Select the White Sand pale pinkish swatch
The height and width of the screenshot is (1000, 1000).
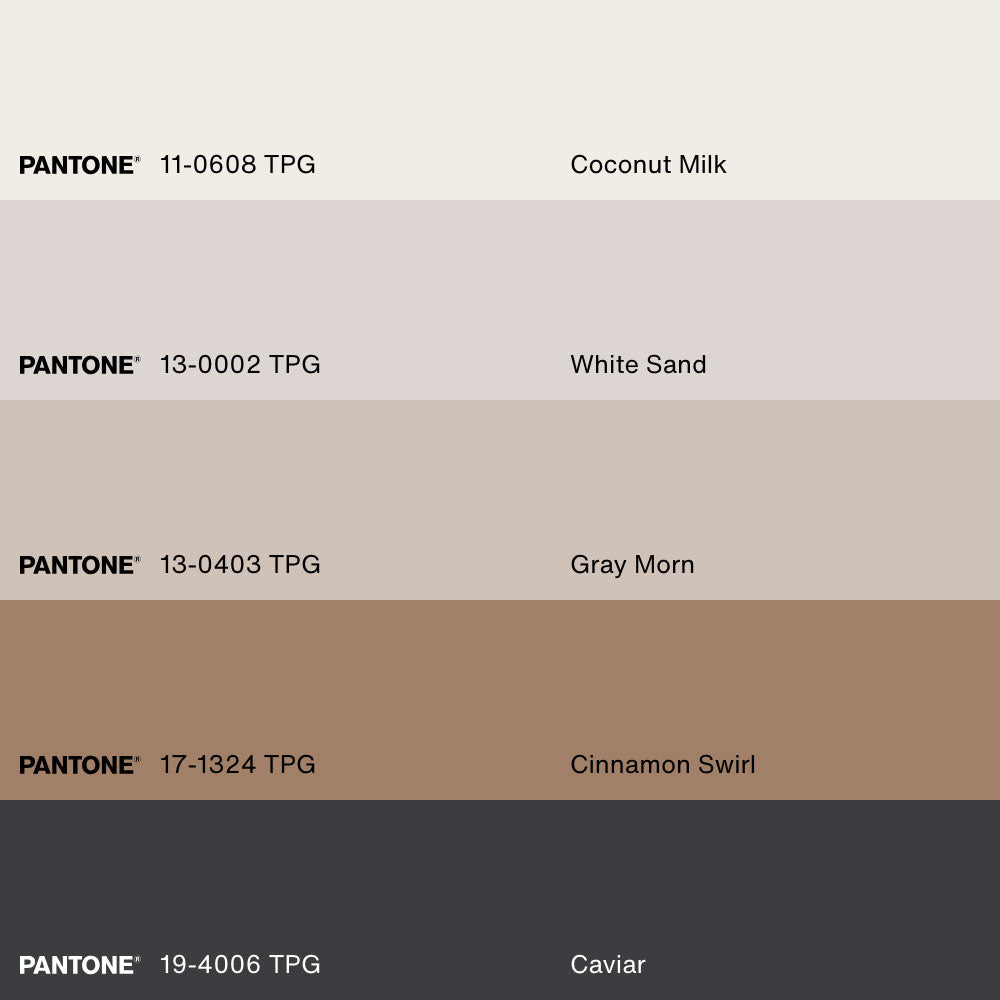tap(500, 280)
